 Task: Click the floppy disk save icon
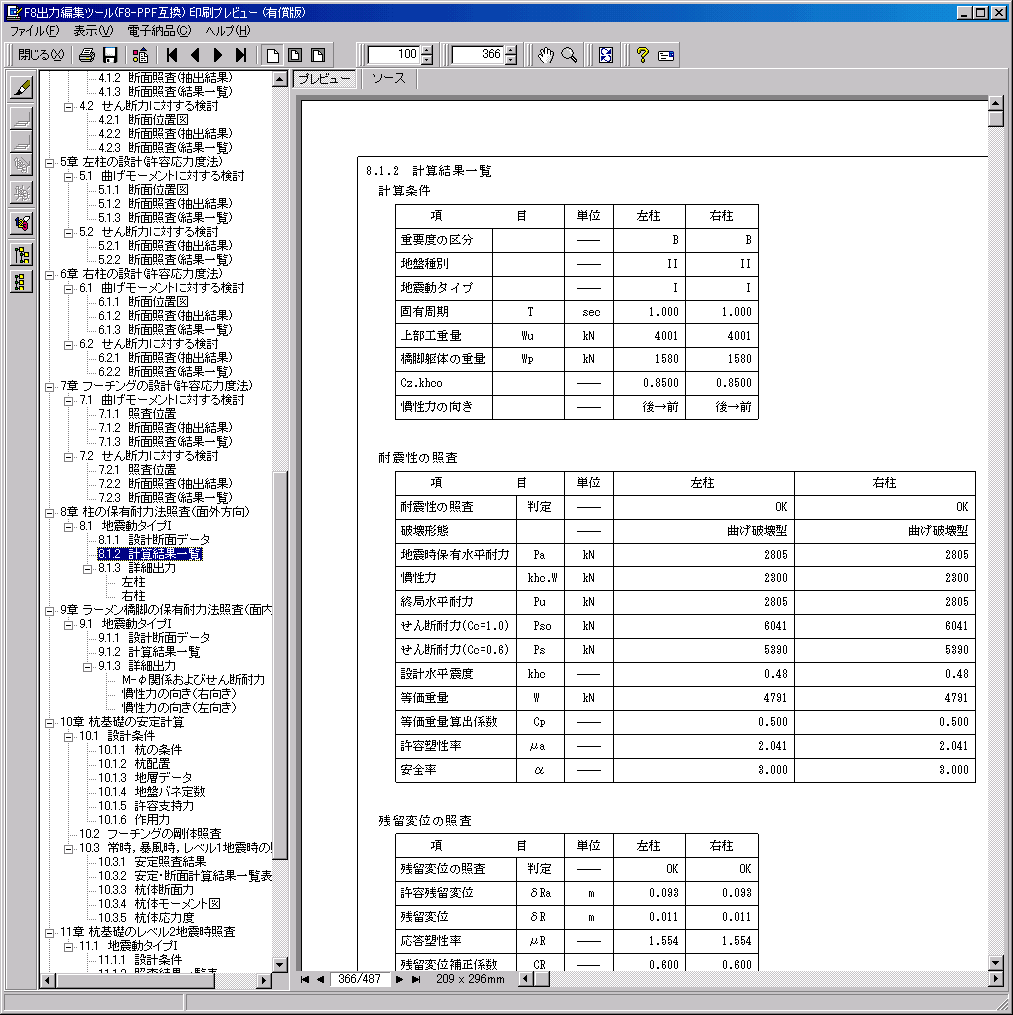click(x=111, y=55)
